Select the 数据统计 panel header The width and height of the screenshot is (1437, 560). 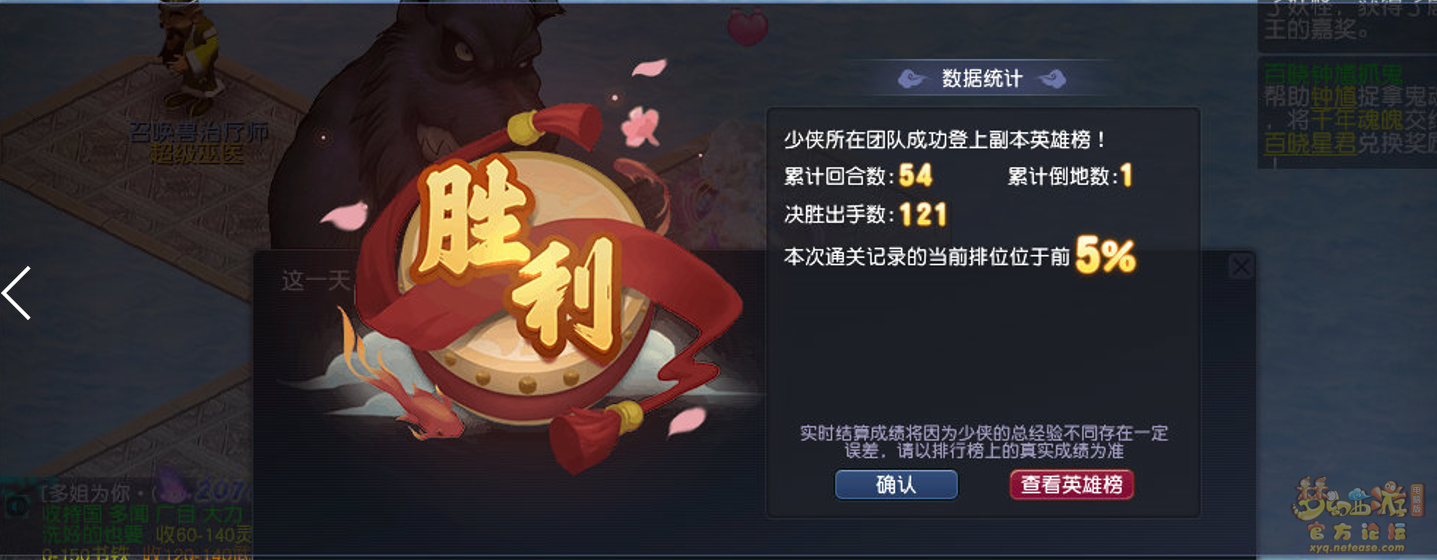click(982, 78)
